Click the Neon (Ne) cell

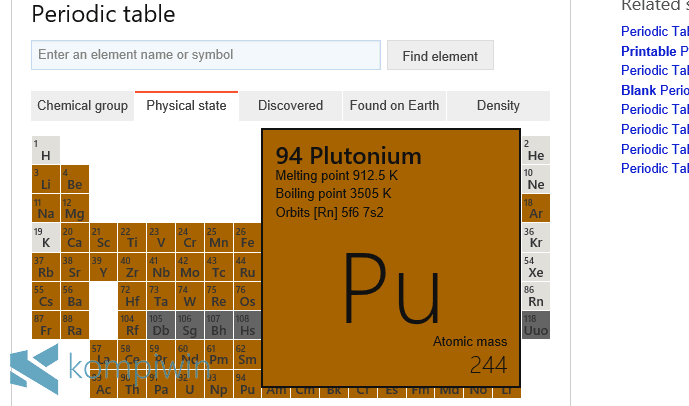536,179
